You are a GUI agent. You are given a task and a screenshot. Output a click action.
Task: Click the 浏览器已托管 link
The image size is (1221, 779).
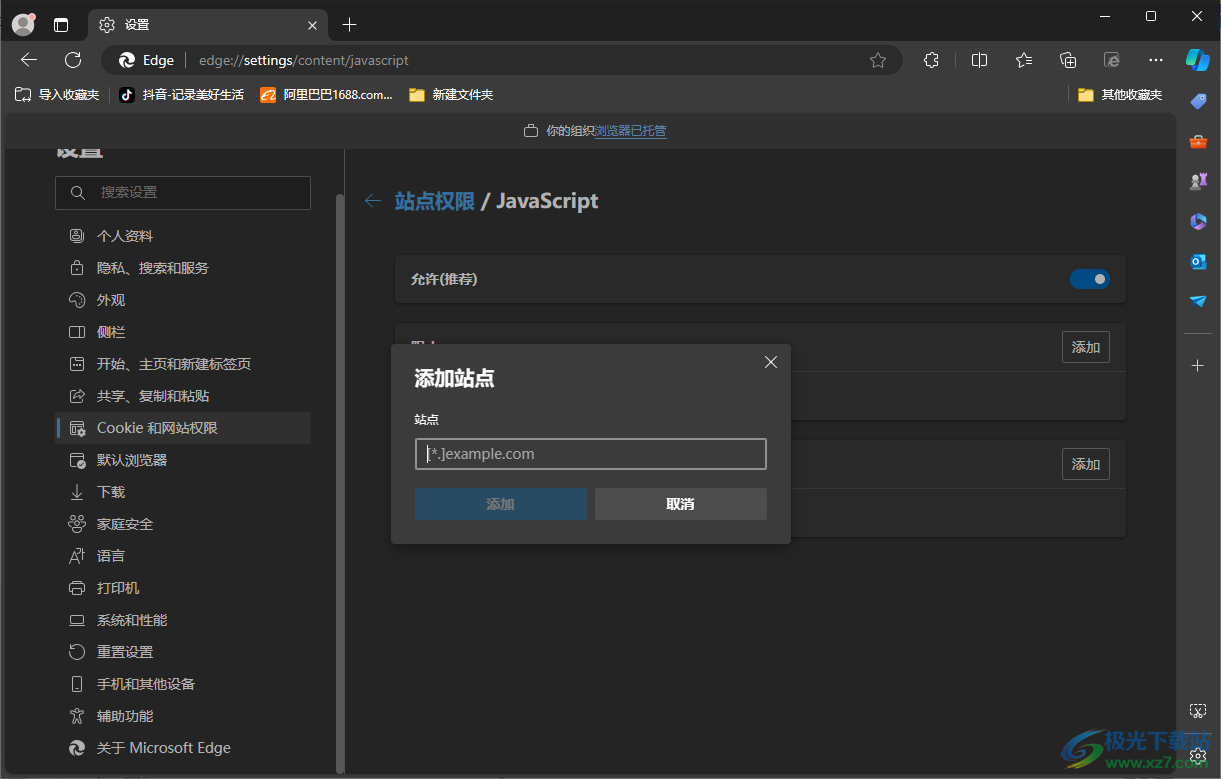[x=630, y=131]
